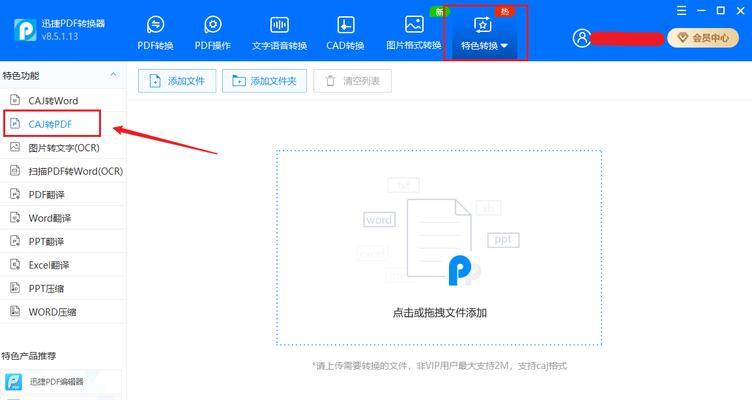Image resolution: width=752 pixels, height=400 pixels.
Task: Open the PDF操作 tab
Action: (x=212, y=33)
